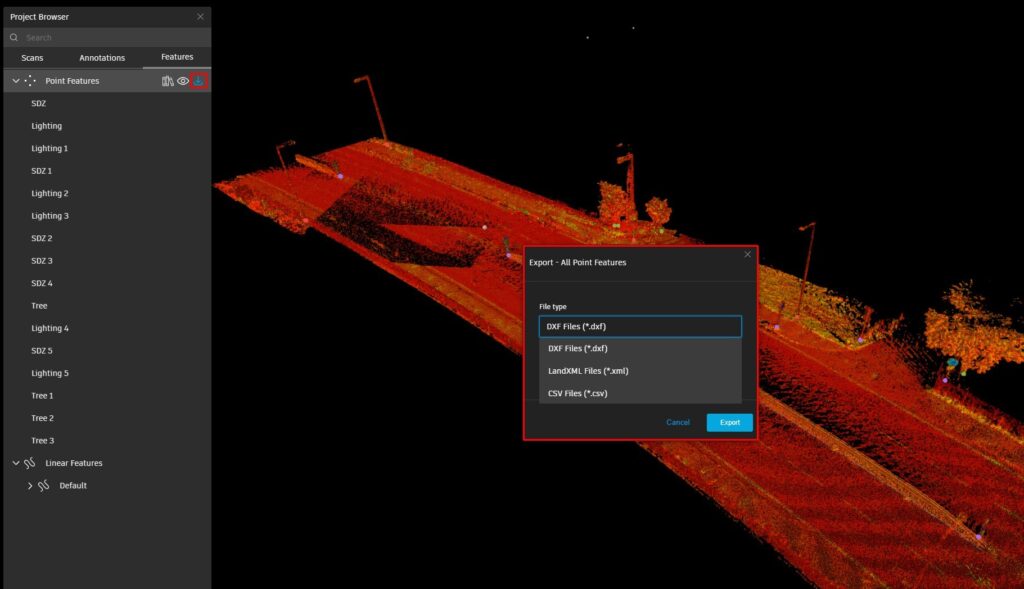Toggle Point Features visibility eye icon
The height and width of the screenshot is (589, 1024).
(183, 81)
